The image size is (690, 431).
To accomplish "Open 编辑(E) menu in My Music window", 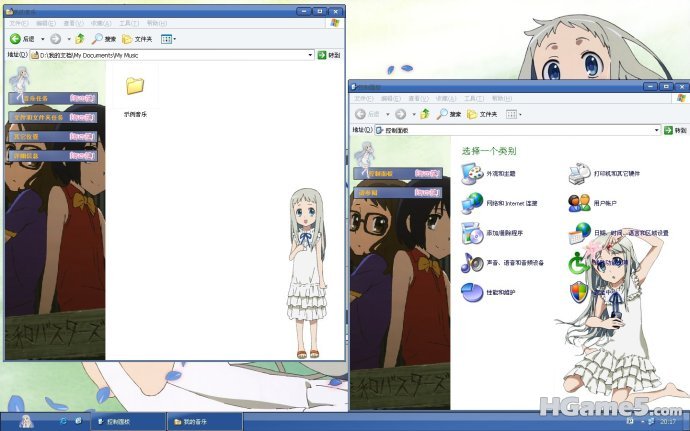I will pos(45,23).
